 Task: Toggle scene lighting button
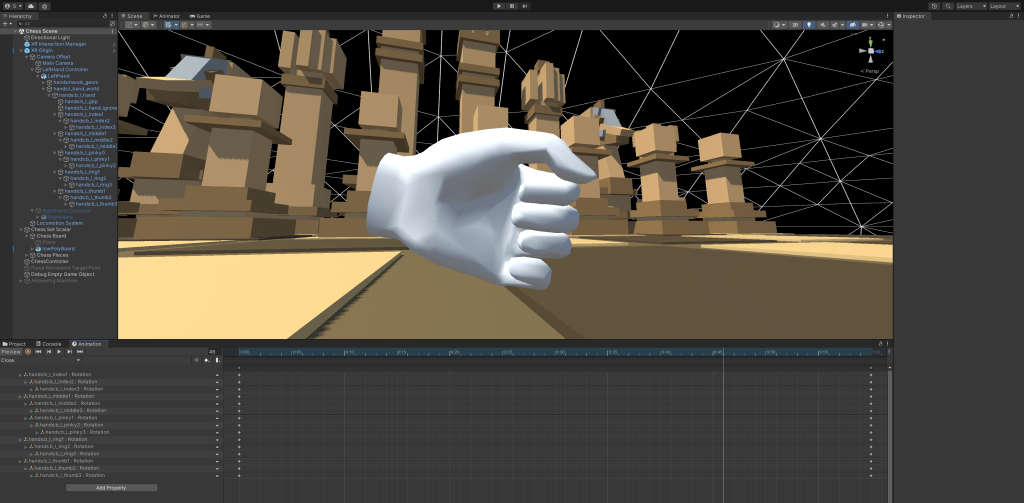pos(809,25)
